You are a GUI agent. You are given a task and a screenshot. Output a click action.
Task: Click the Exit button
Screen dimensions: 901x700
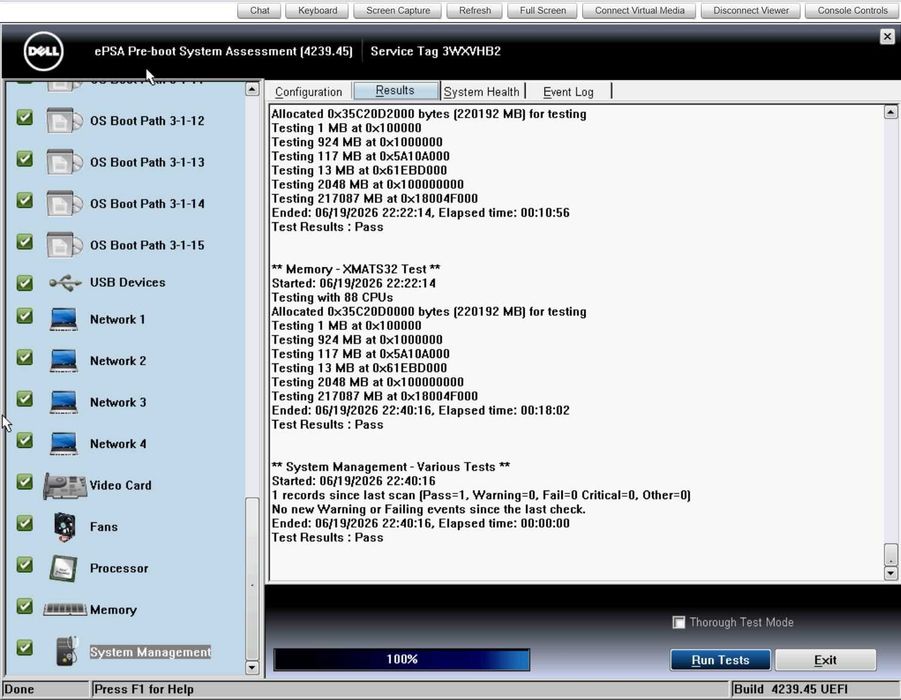(825, 660)
